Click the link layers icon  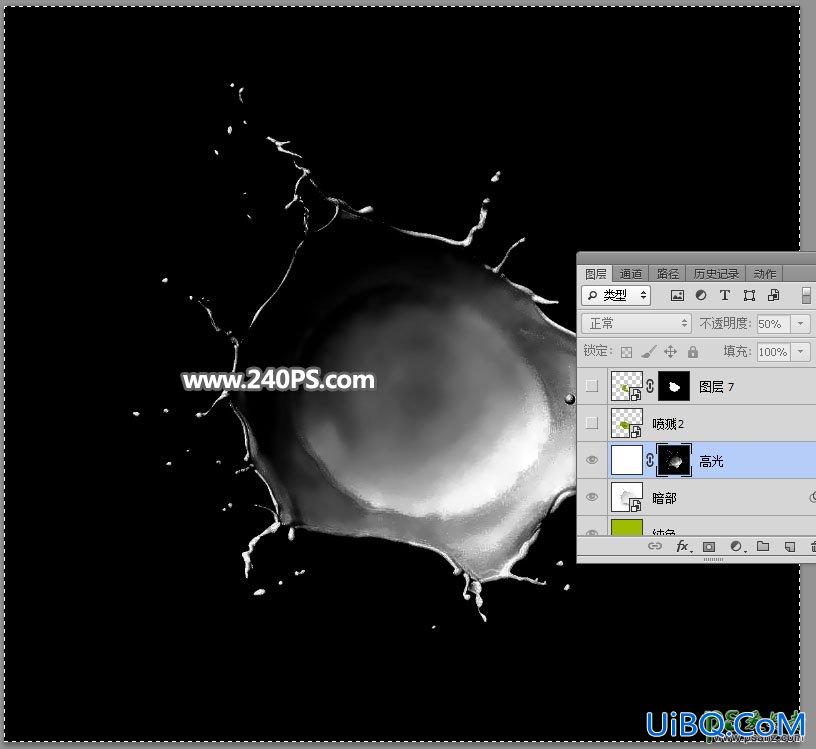click(x=655, y=546)
